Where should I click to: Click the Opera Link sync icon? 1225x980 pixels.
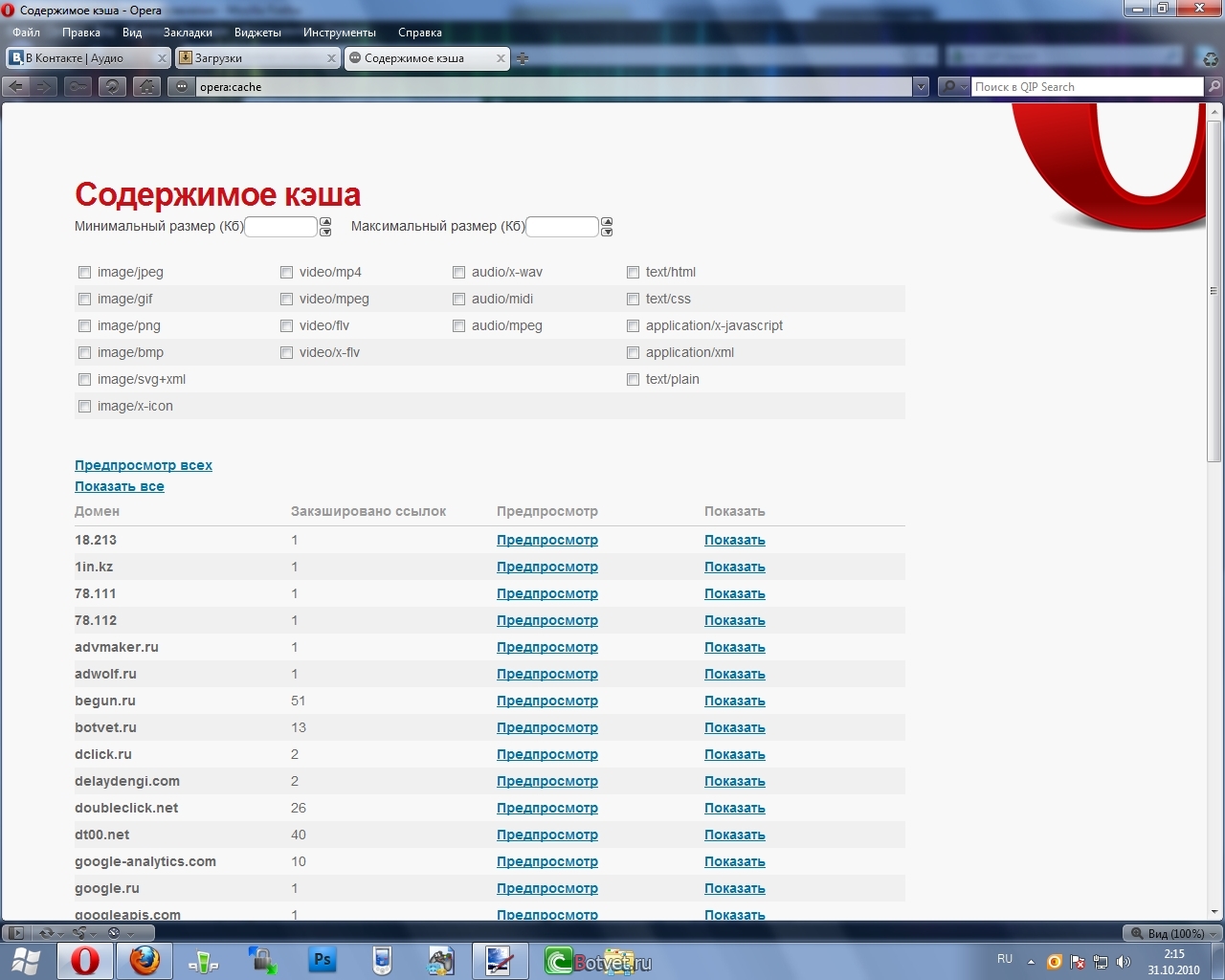(48, 933)
